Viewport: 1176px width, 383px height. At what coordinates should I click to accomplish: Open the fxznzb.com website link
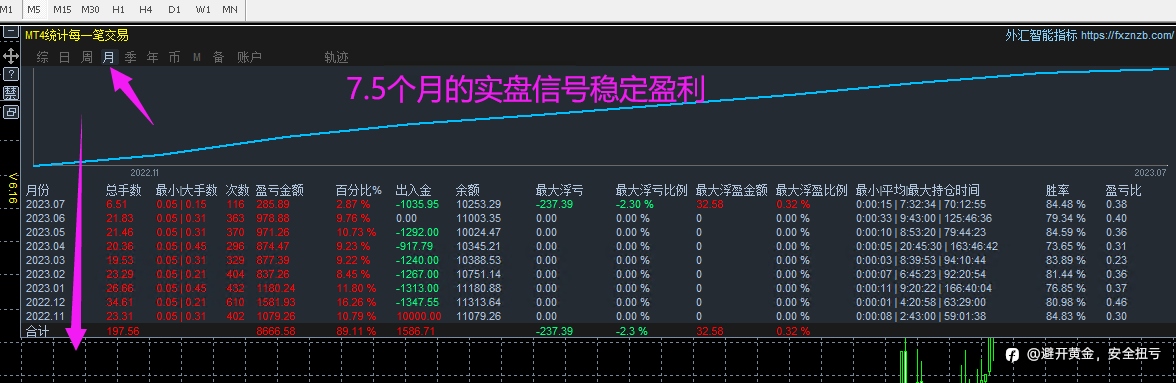point(1128,35)
